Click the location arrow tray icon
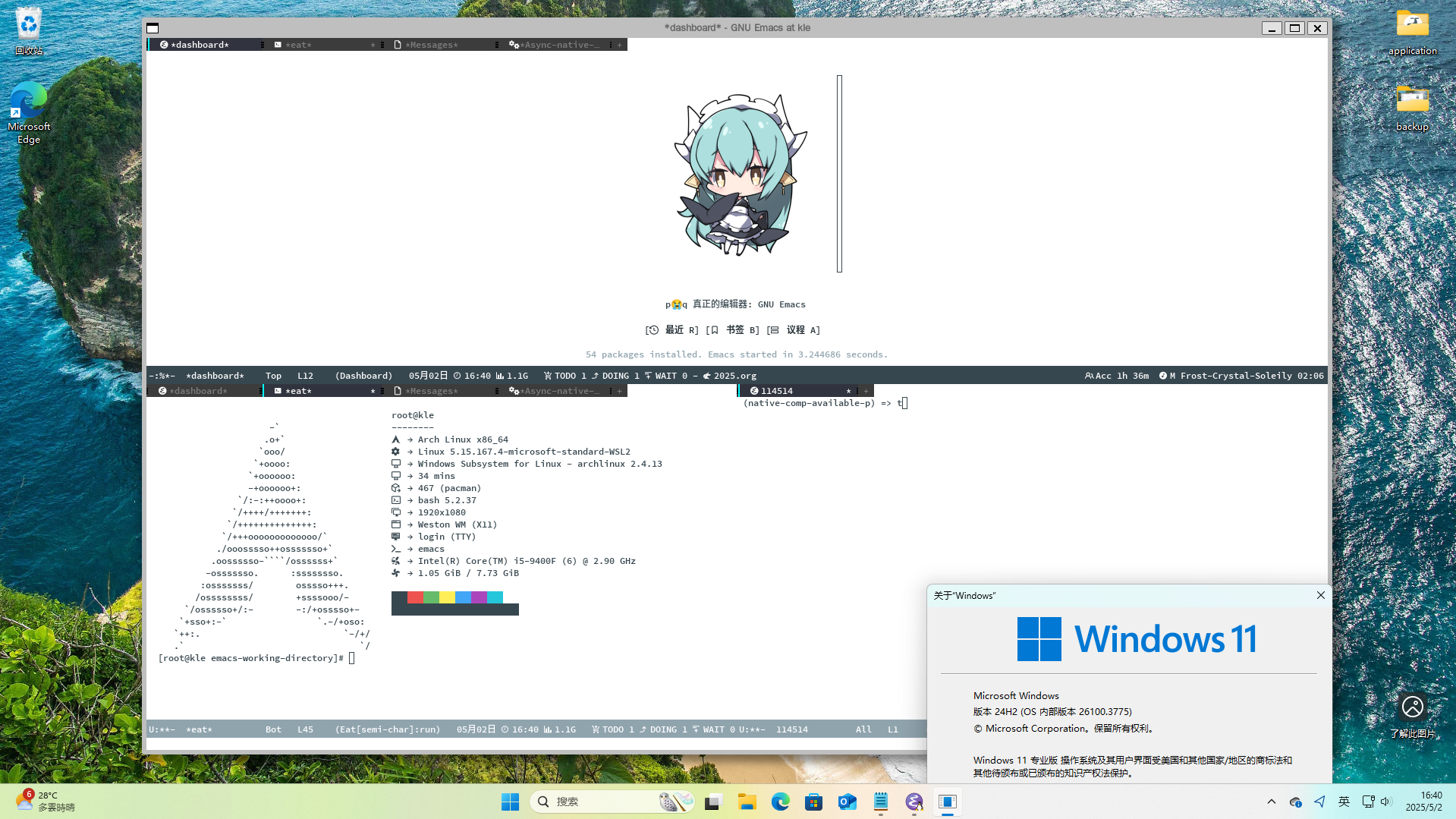The width and height of the screenshot is (1456, 819). [x=1320, y=802]
